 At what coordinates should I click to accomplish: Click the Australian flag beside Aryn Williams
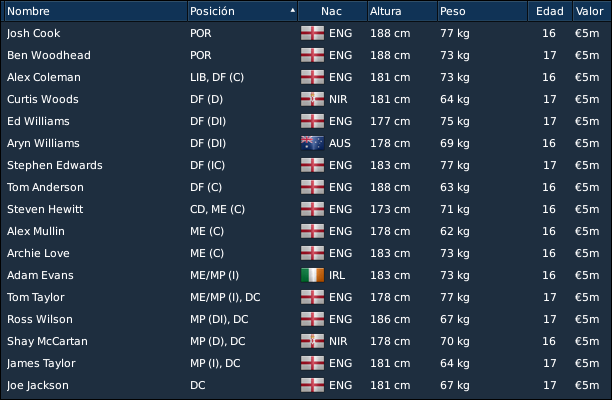tap(312, 143)
